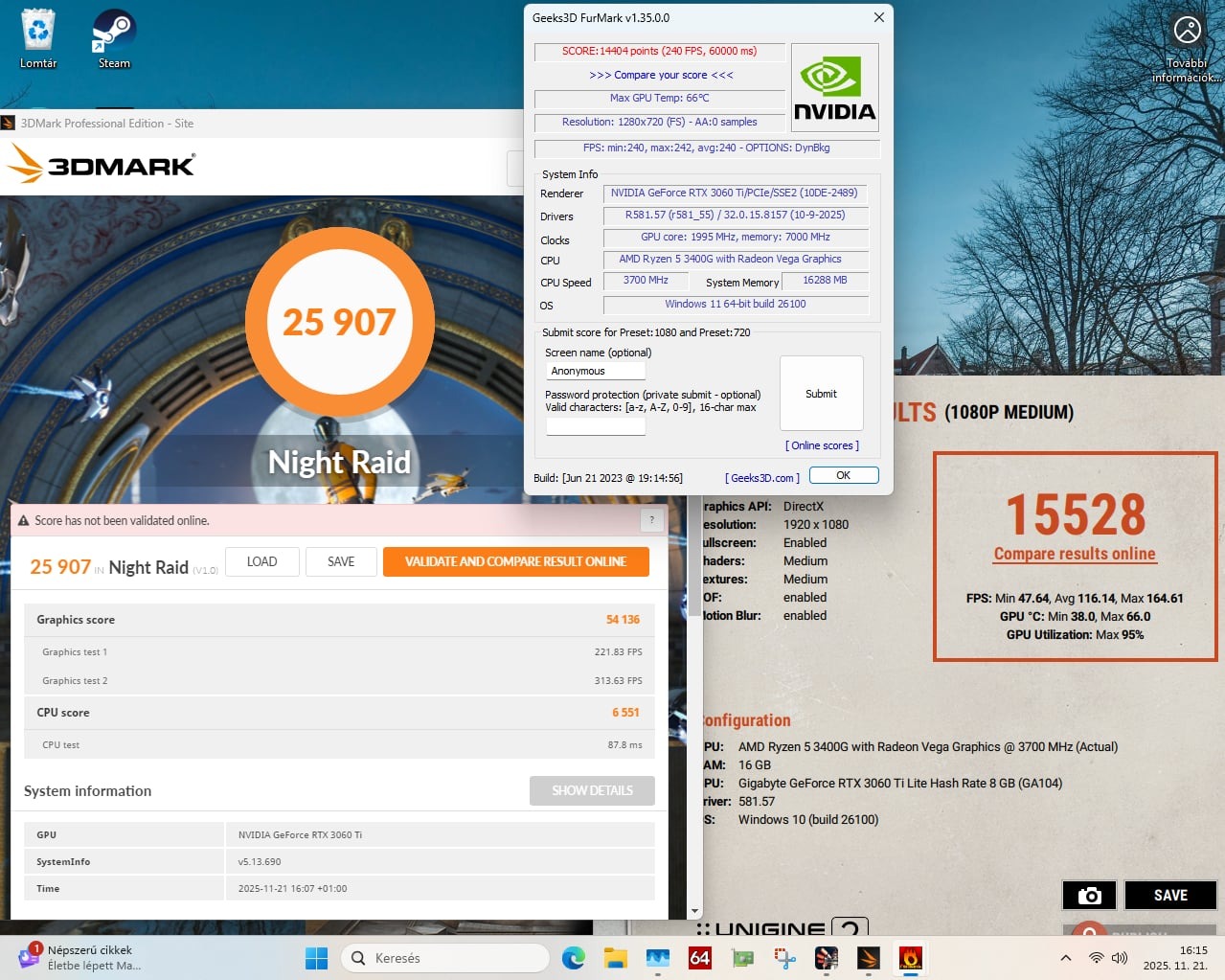
Task: Open Wi-Fi network tray icon
Action: [x=1097, y=958]
